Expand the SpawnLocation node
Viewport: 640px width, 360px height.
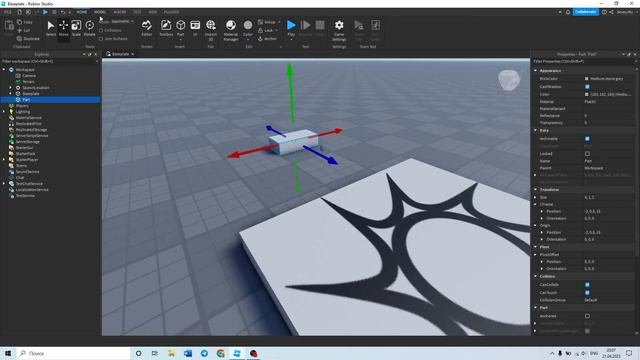11,88
